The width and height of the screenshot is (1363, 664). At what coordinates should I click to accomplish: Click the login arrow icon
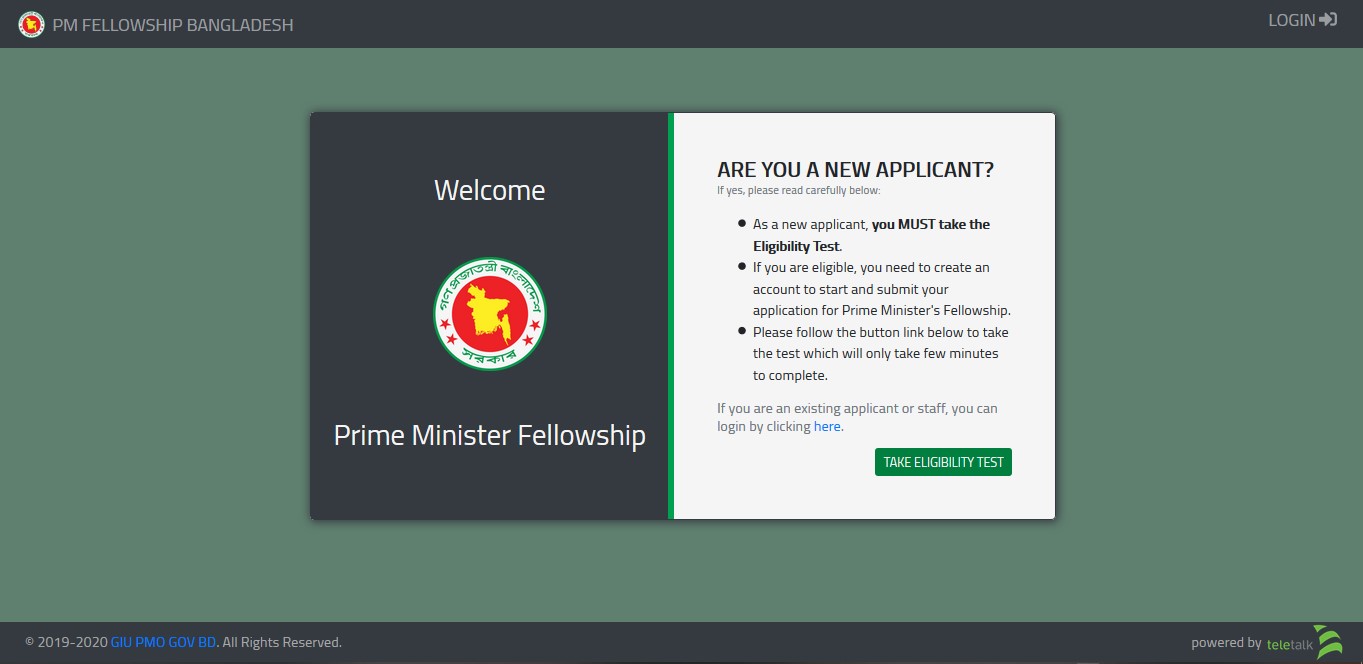(1328, 20)
